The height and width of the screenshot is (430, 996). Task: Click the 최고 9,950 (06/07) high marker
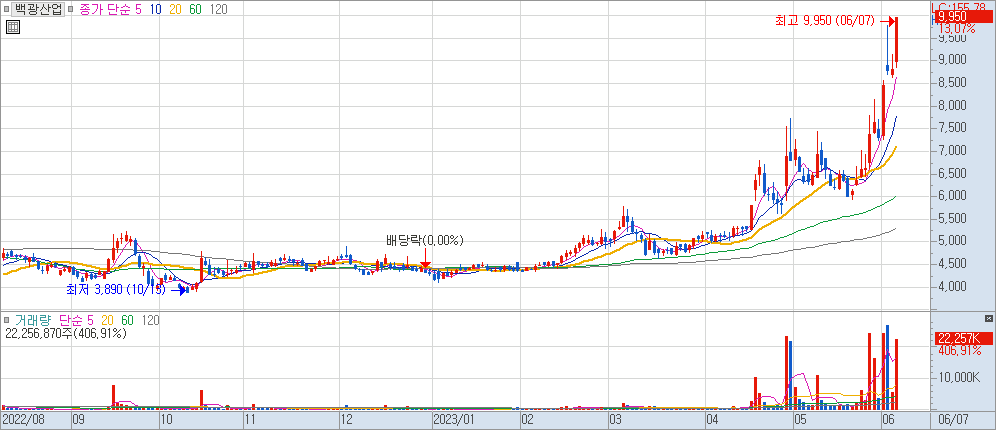[826, 22]
